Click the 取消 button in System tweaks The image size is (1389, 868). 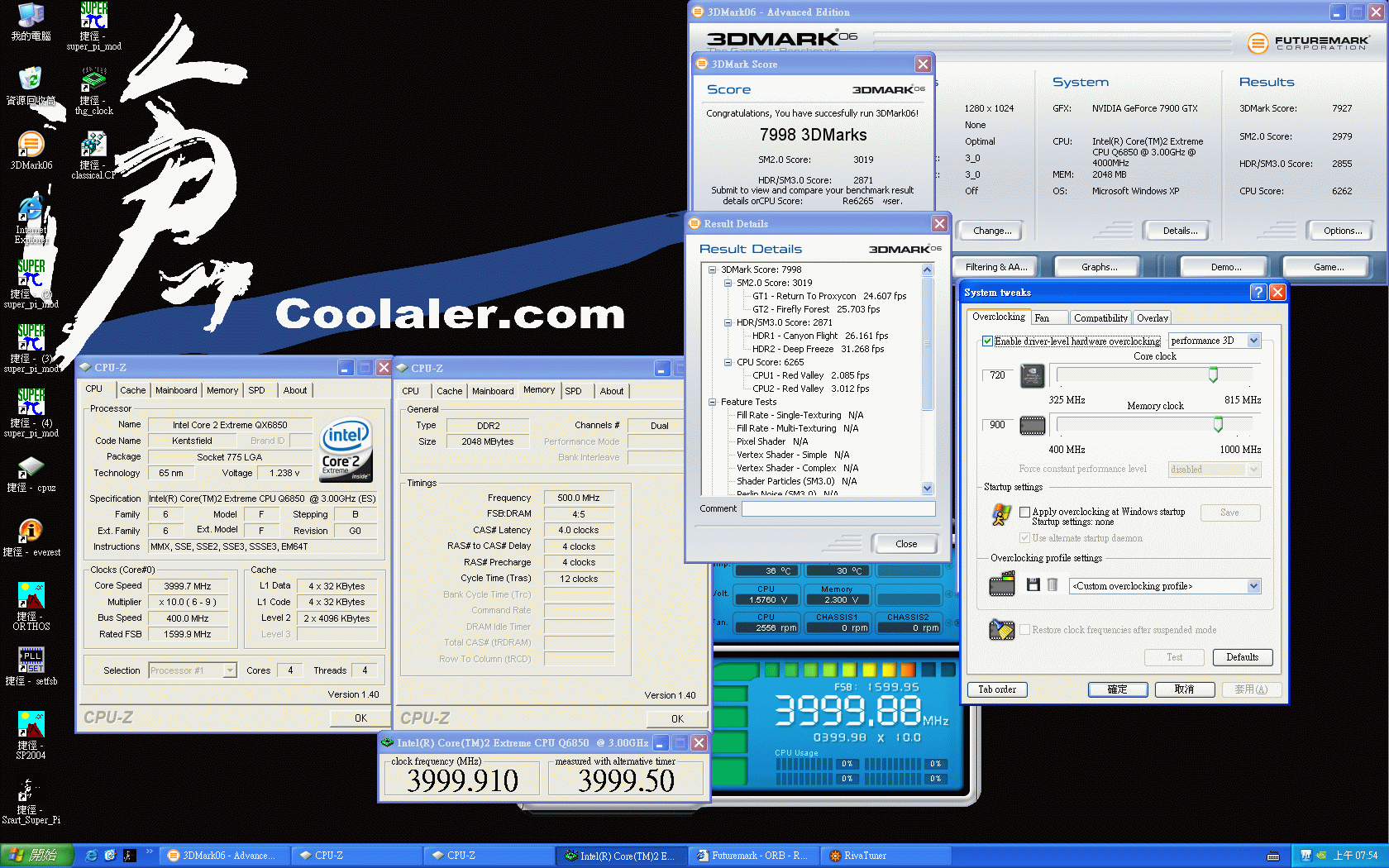(x=1184, y=689)
